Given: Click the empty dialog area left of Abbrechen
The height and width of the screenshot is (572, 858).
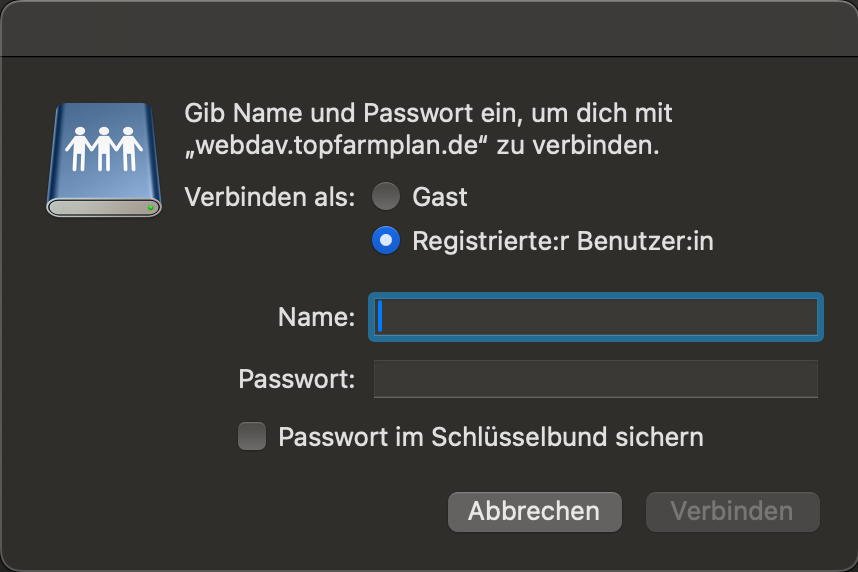Looking at the screenshot, I should pos(250,511).
